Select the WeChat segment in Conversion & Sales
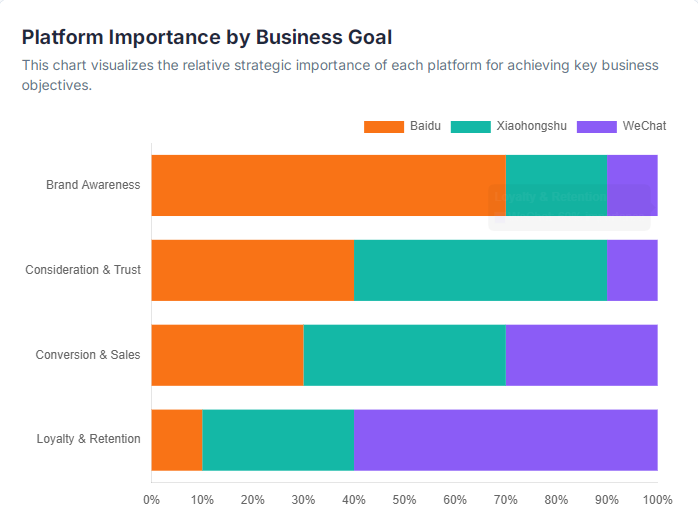 [x=581, y=355]
